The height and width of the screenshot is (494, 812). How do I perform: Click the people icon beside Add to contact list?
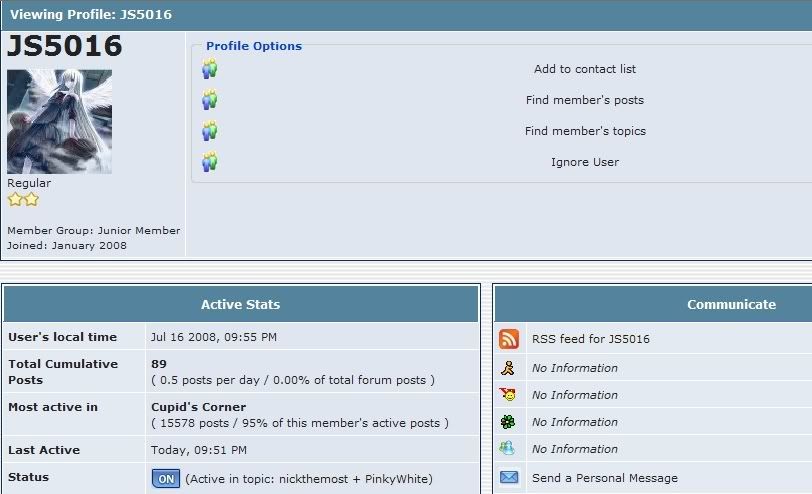tap(209, 69)
